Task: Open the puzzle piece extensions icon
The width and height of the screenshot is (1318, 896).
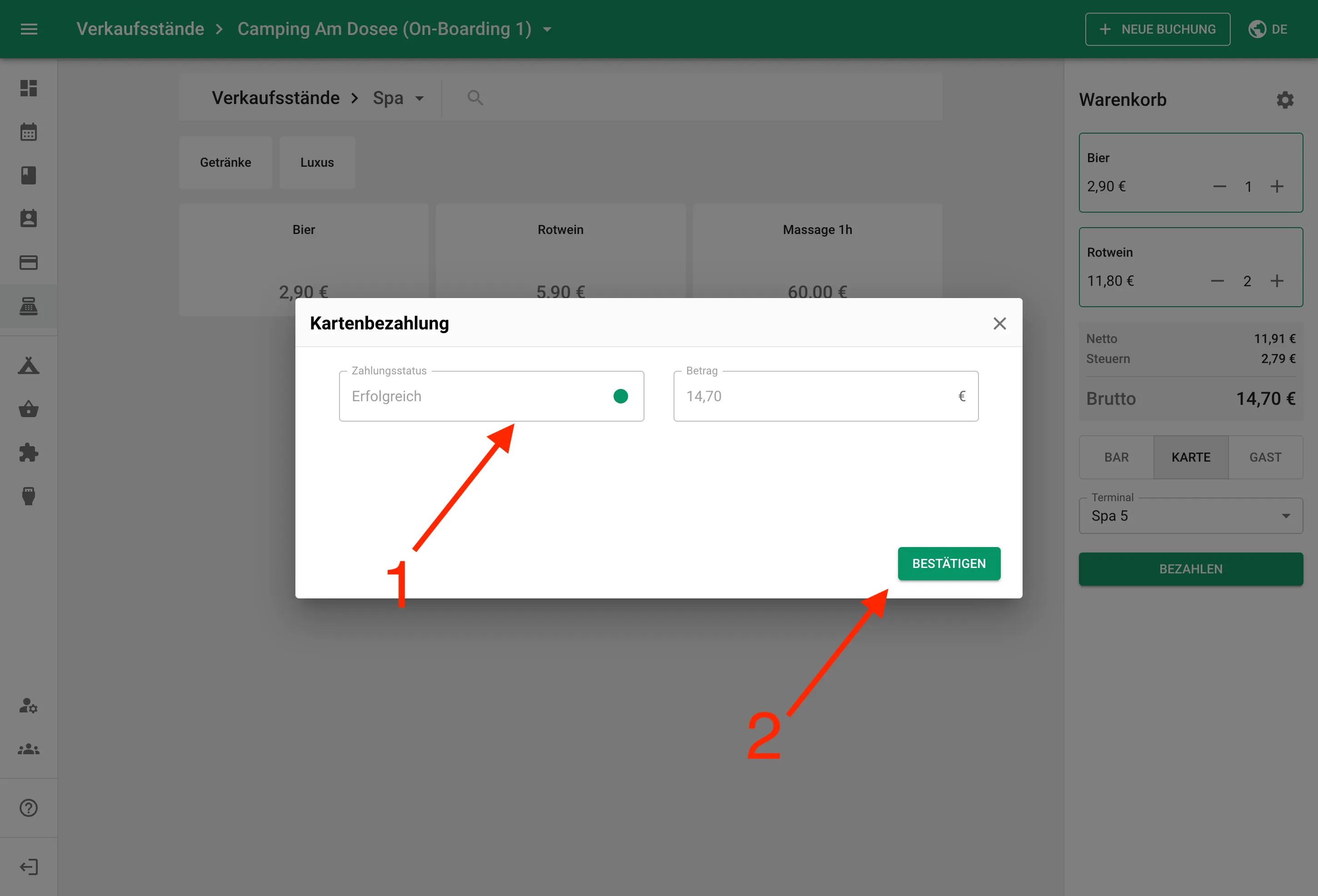Action: (x=28, y=453)
